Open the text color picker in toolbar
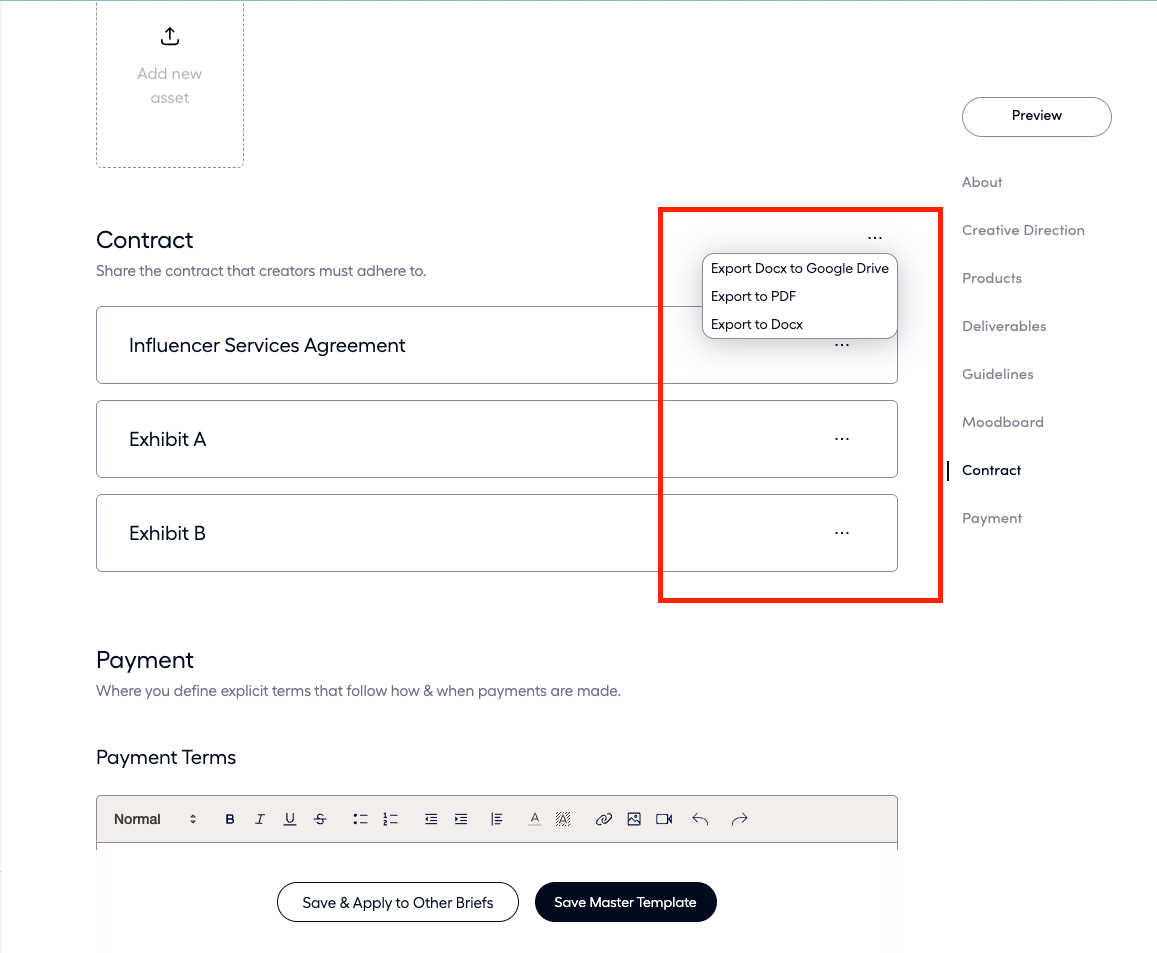 [x=535, y=819]
